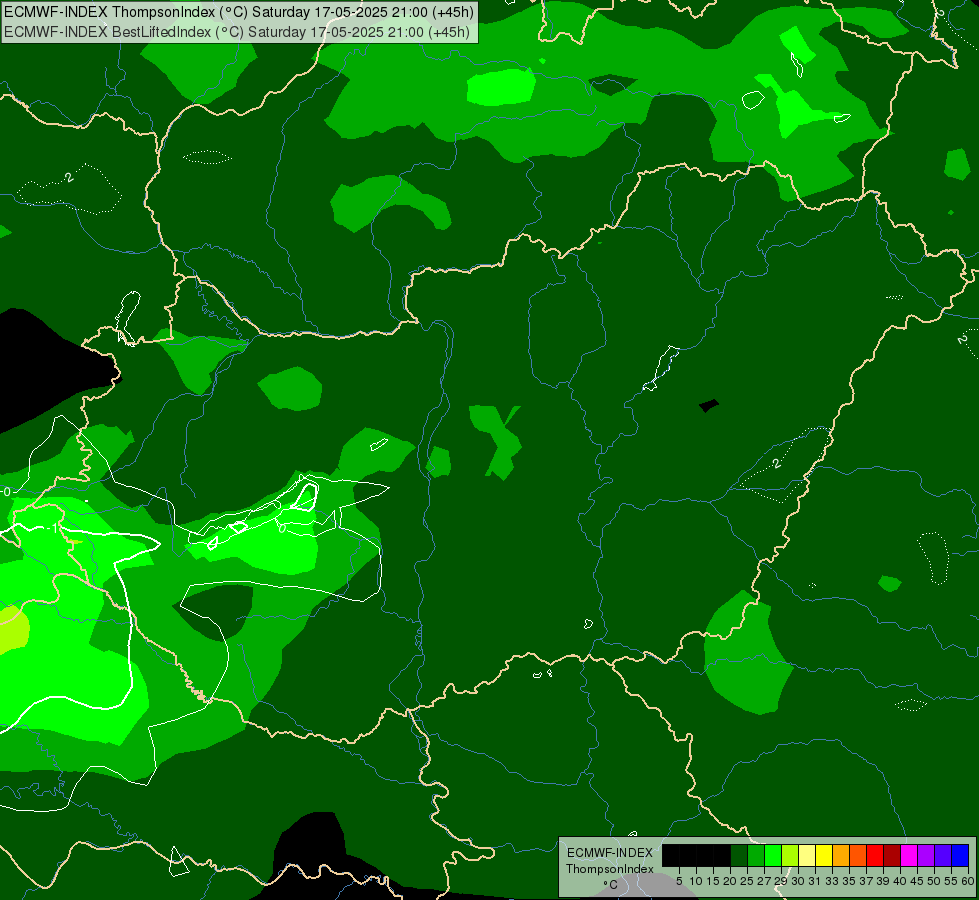Click the legend scale value 5

pyautogui.click(x=679, y=881)
